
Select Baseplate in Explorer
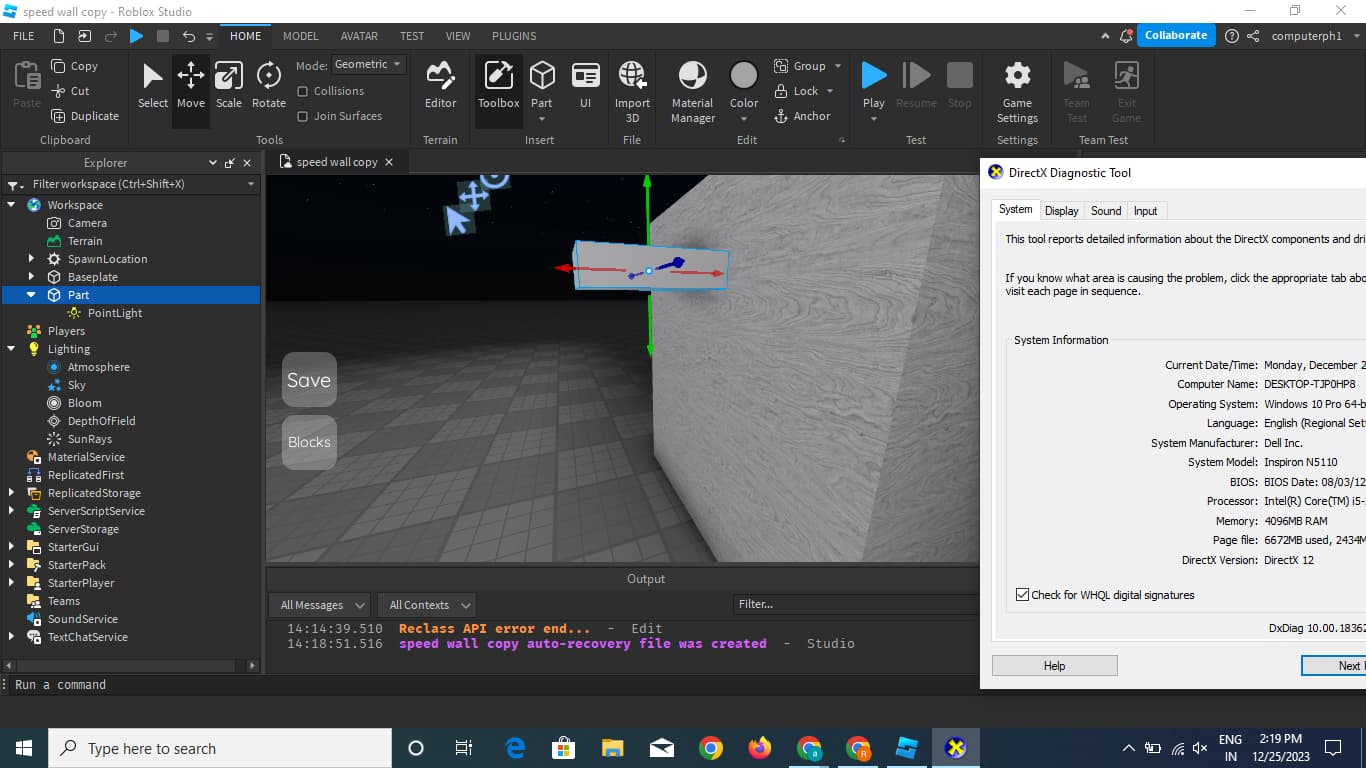click(92, 277)
